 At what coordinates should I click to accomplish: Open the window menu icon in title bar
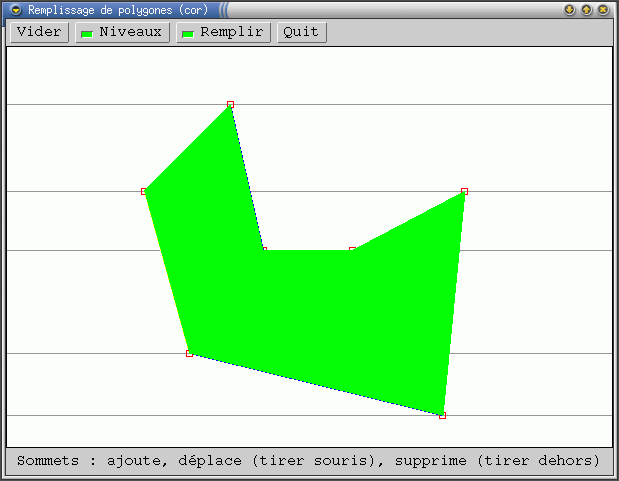pos(16,9)
